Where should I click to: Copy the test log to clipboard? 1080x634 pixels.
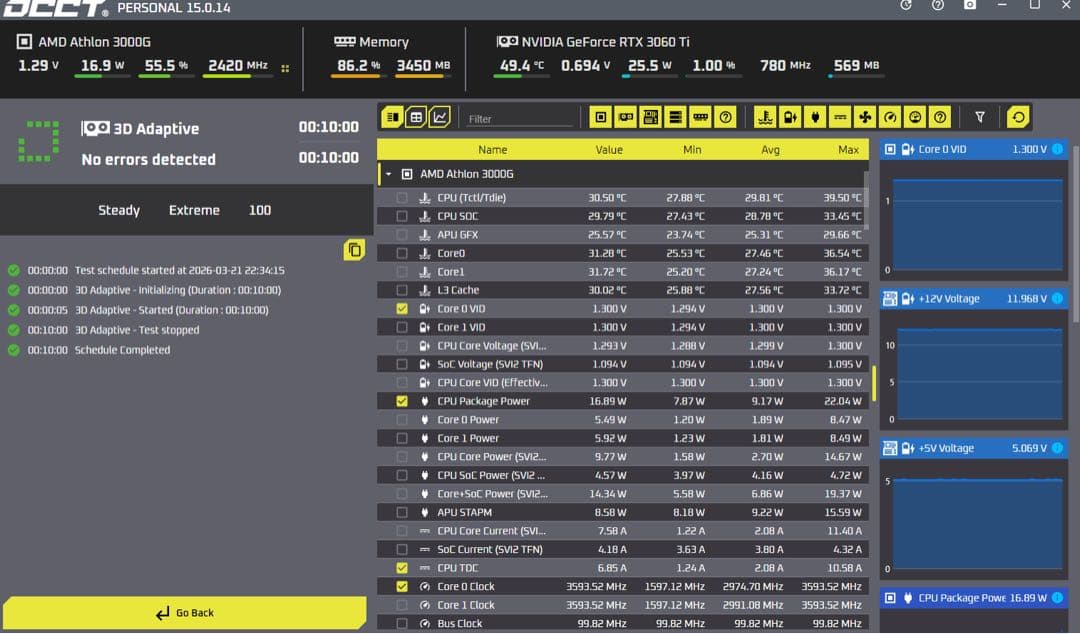coord(354,249)
